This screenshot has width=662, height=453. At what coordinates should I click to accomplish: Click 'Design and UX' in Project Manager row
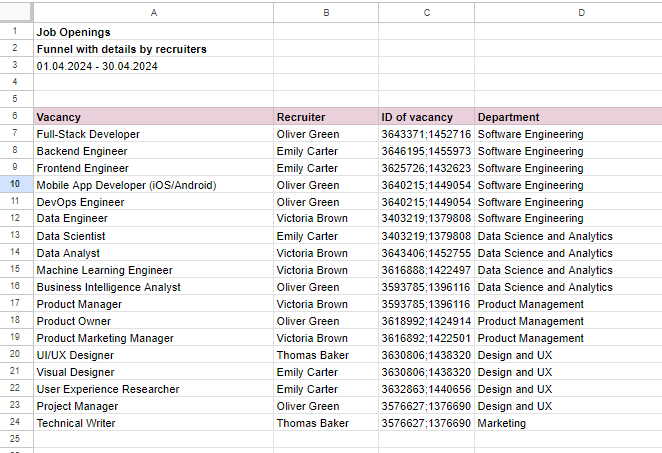click(568, 405)
